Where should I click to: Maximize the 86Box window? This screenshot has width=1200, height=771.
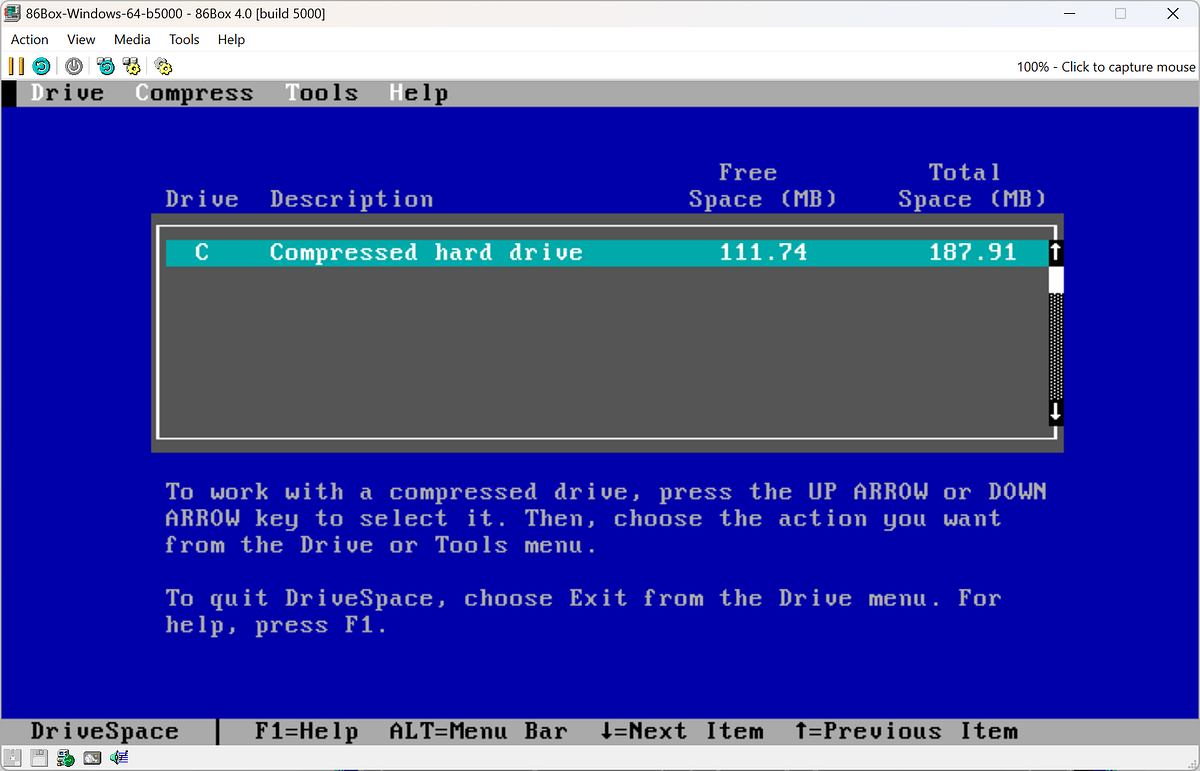tap(1120, 14)
